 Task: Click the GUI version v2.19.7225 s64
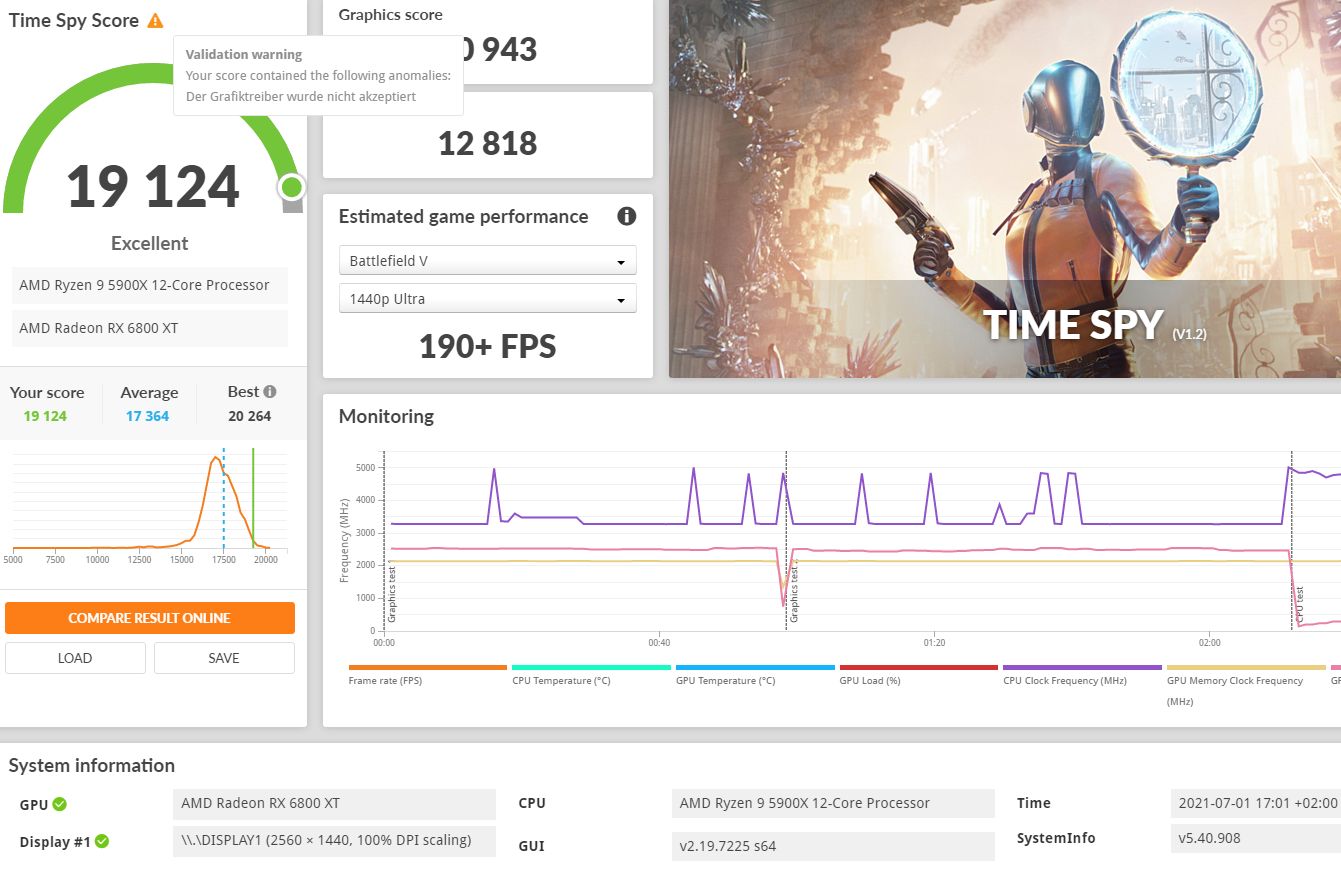(x=833, y=846)
